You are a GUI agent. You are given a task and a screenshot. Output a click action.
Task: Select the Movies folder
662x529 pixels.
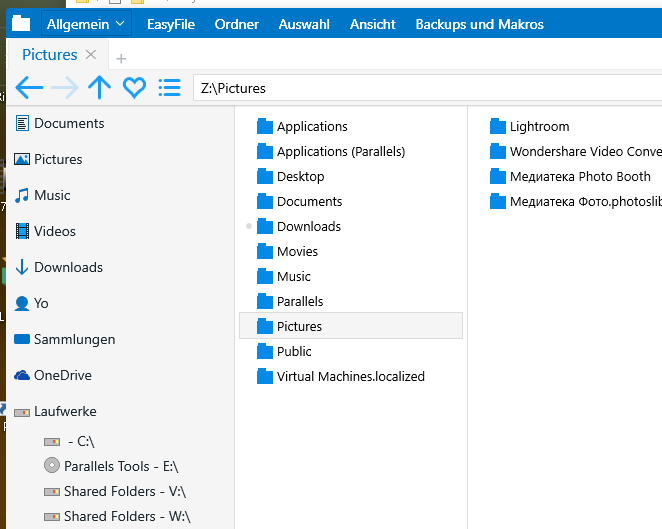pyautogui.click(x=288, y=251)
